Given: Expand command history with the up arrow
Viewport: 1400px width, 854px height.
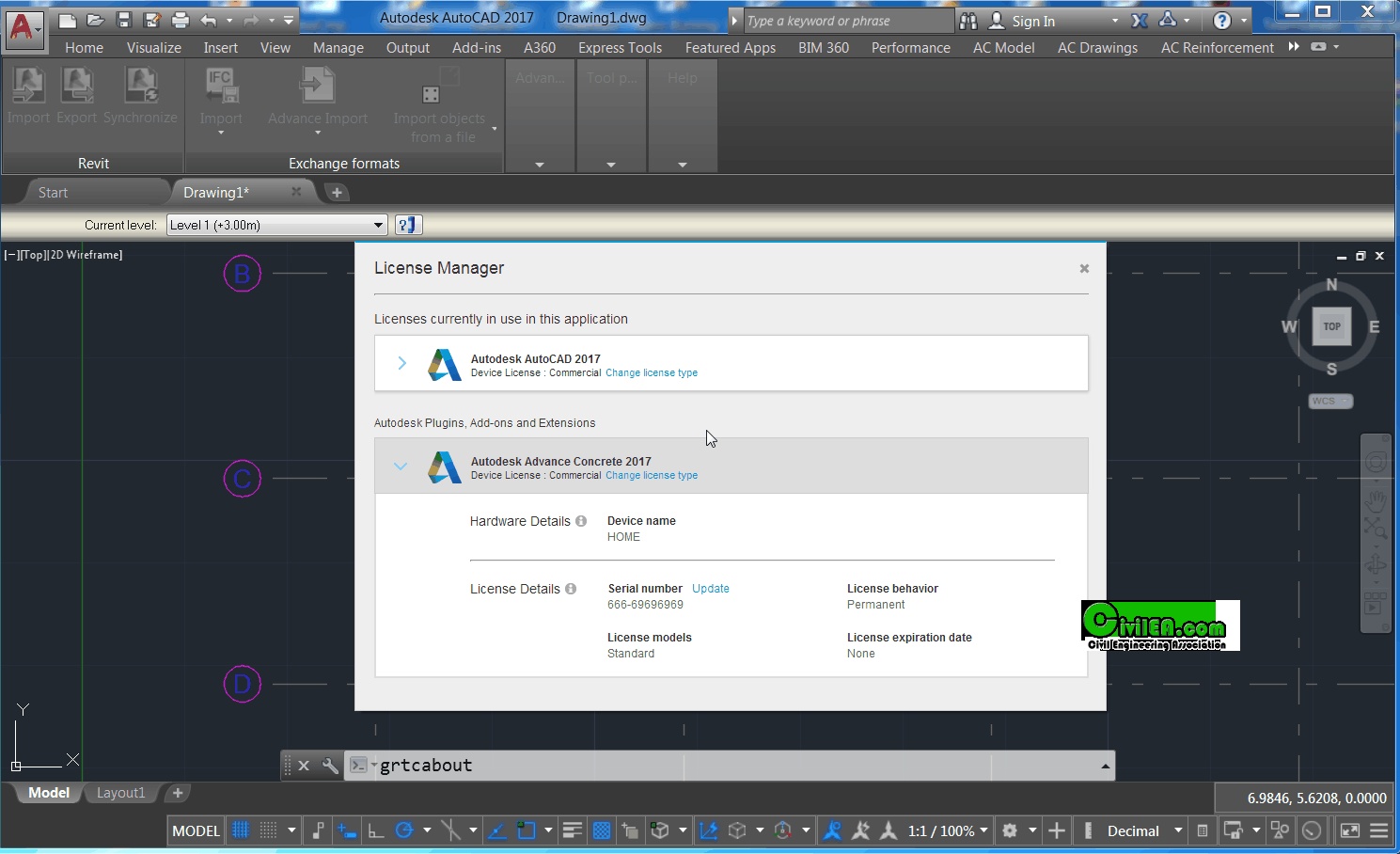Looking at the screenshot, I should pyautogui.click(x=1105, y=766).
